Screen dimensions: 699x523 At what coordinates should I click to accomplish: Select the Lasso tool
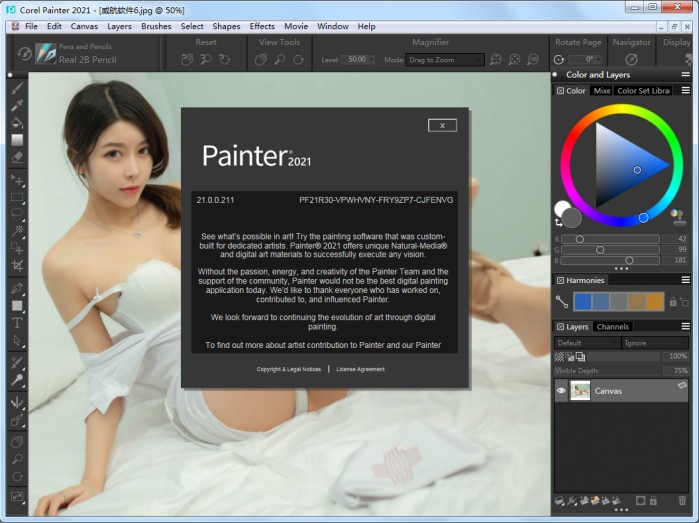[x=17, y=214]
